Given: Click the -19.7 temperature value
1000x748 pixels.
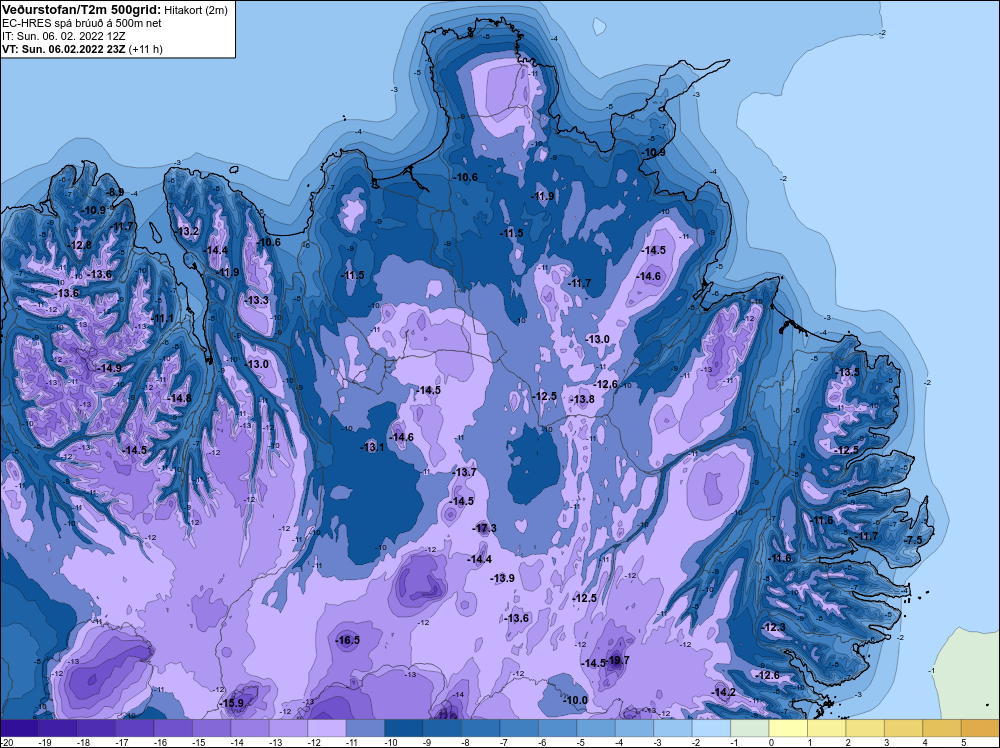Looking at the screenshot, I should click(x=617, y=660).
